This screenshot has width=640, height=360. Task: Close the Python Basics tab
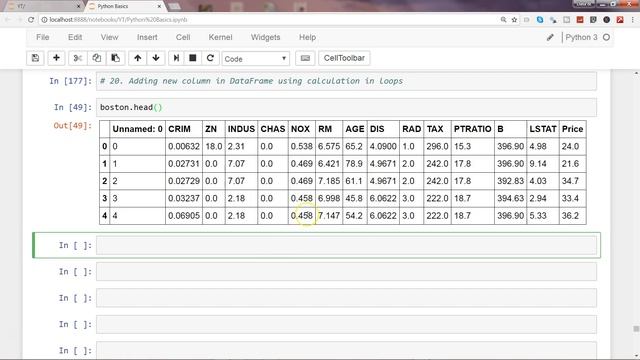(x=159, y=6)
